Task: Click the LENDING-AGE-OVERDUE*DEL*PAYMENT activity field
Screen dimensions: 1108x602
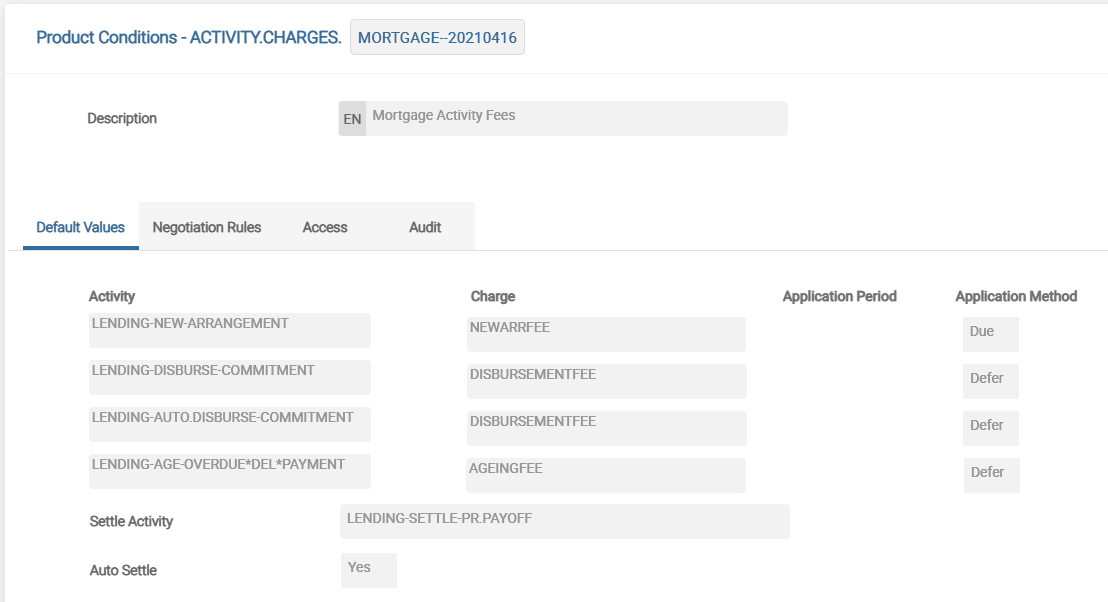Action: point(229,471)
